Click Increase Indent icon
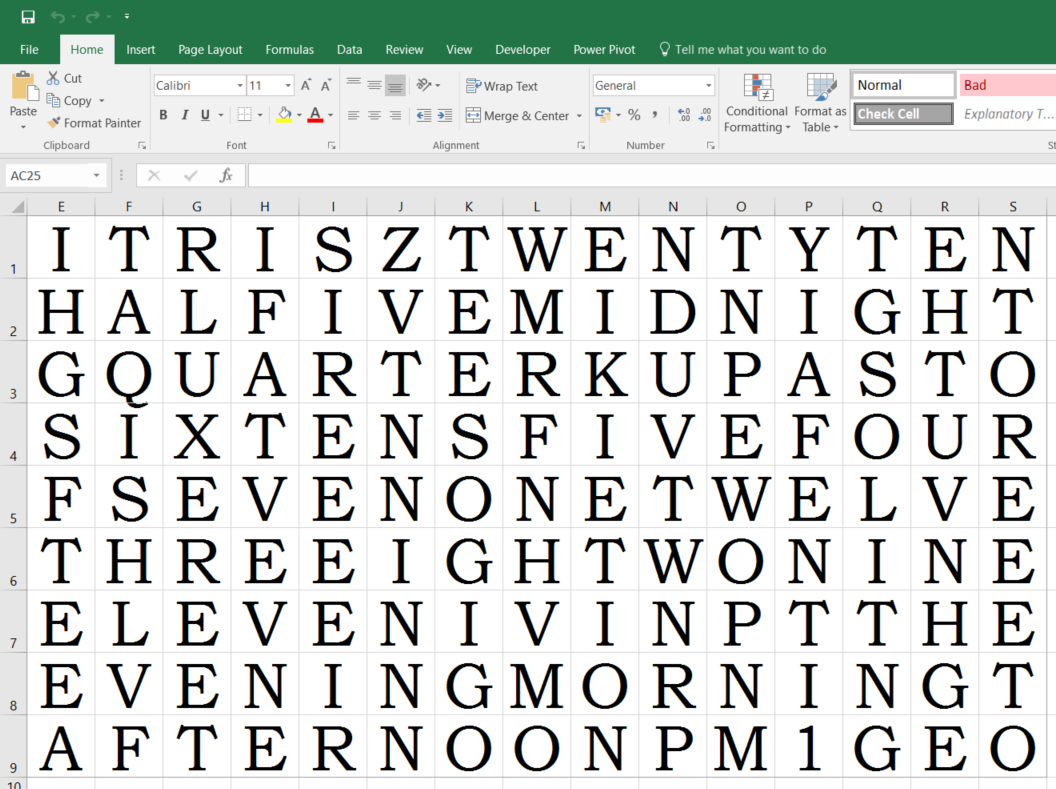The height and width of the screenshot is (789, 1056). pos(444,116)
